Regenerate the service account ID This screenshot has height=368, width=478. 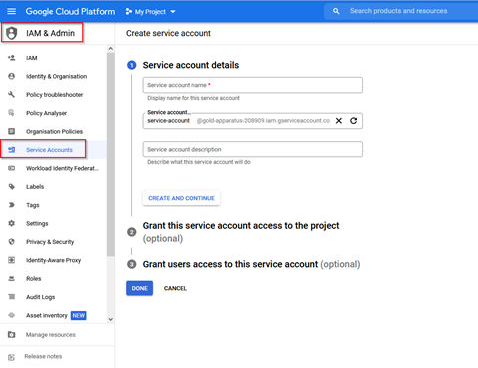coord(354,121)
